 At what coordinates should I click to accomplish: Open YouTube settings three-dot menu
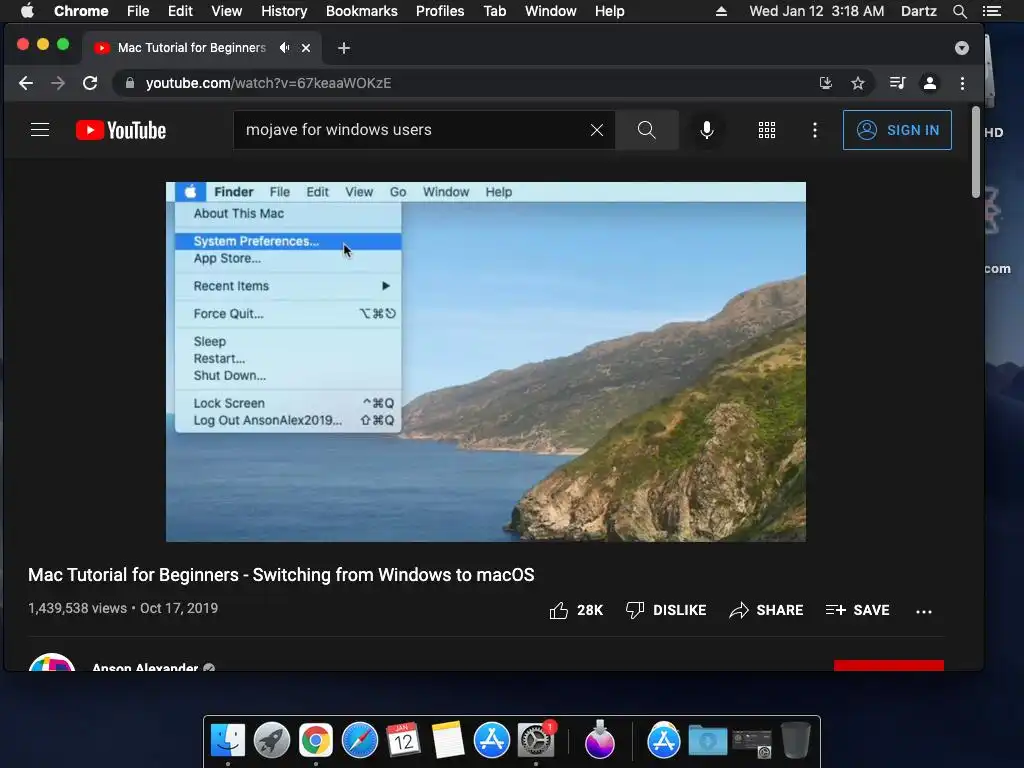pyautogui.click(x=814, y=130)
